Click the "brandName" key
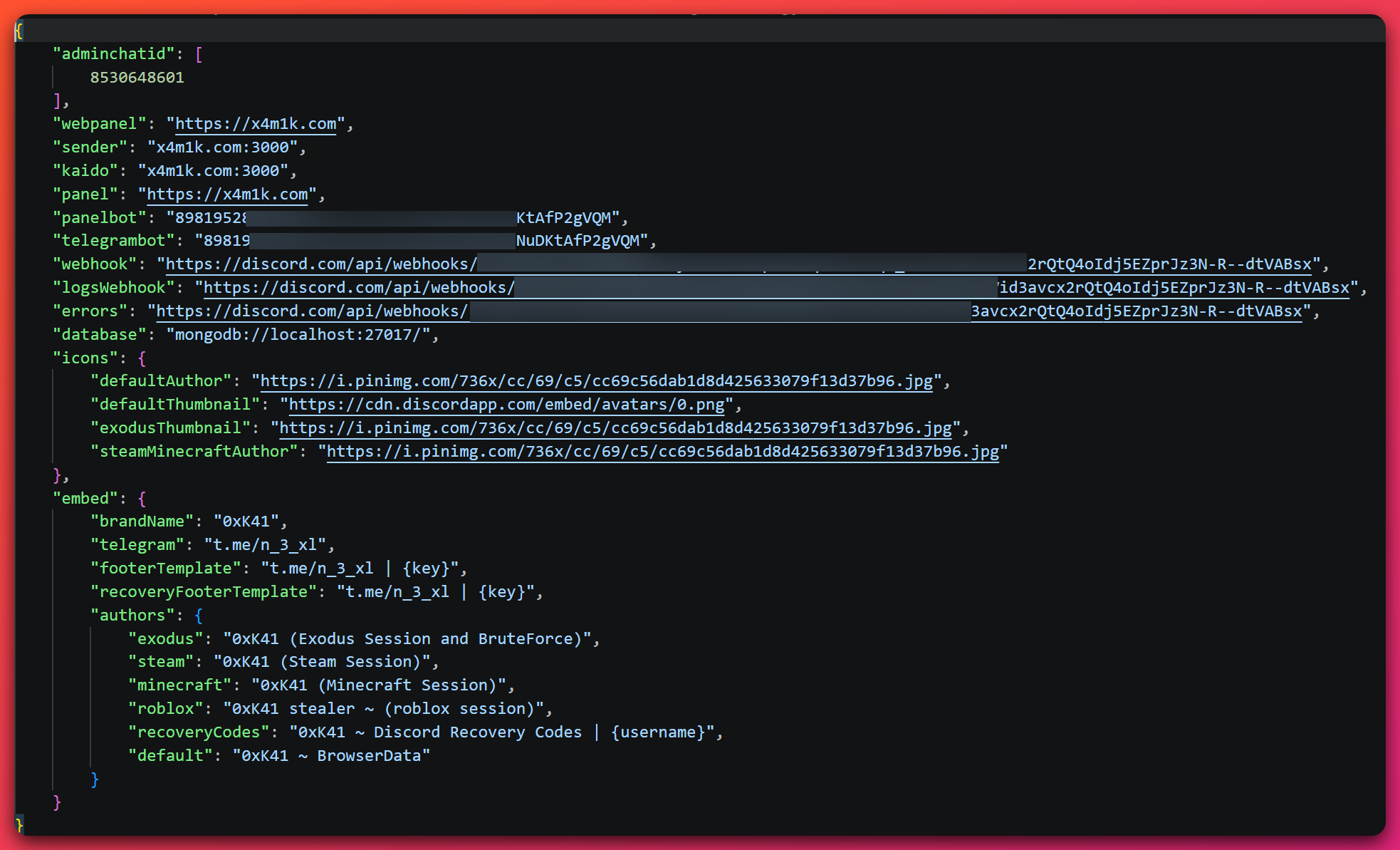 pyautogui.click(x=142, y=522)
